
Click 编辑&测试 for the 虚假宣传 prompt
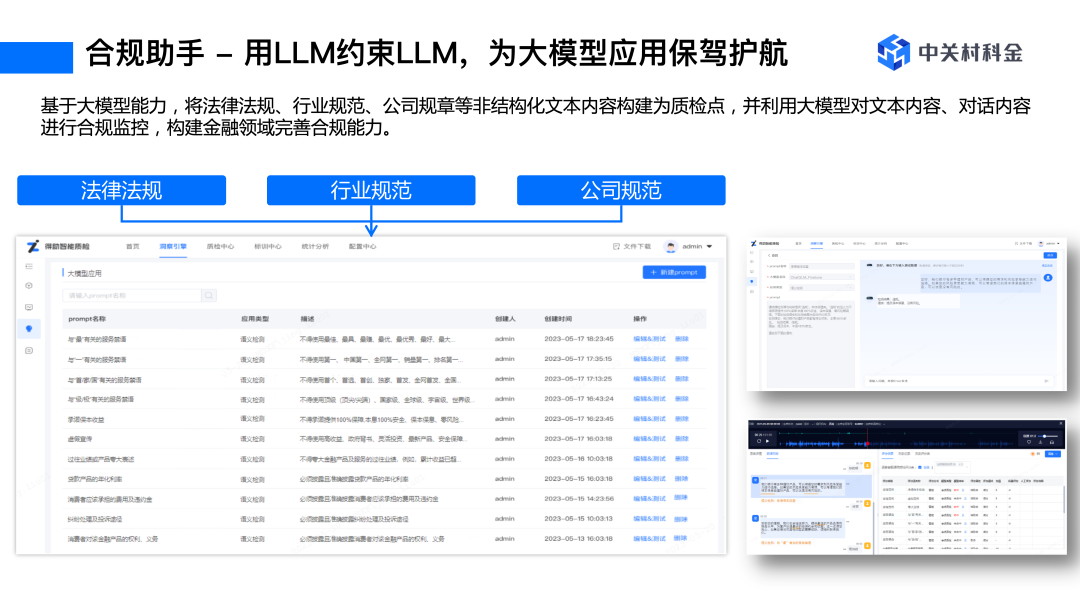coord(649,438)
